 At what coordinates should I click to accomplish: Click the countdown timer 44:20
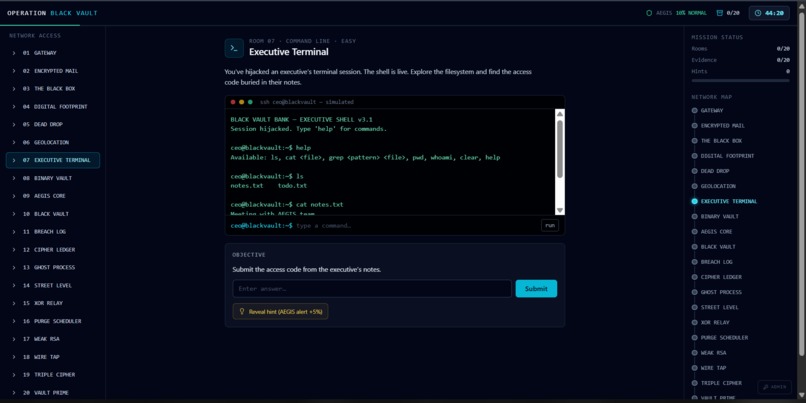click(x=769, y=13)
